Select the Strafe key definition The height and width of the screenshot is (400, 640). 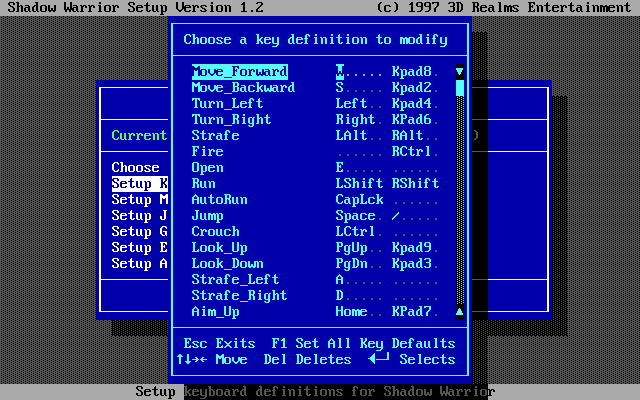(216, 136)
